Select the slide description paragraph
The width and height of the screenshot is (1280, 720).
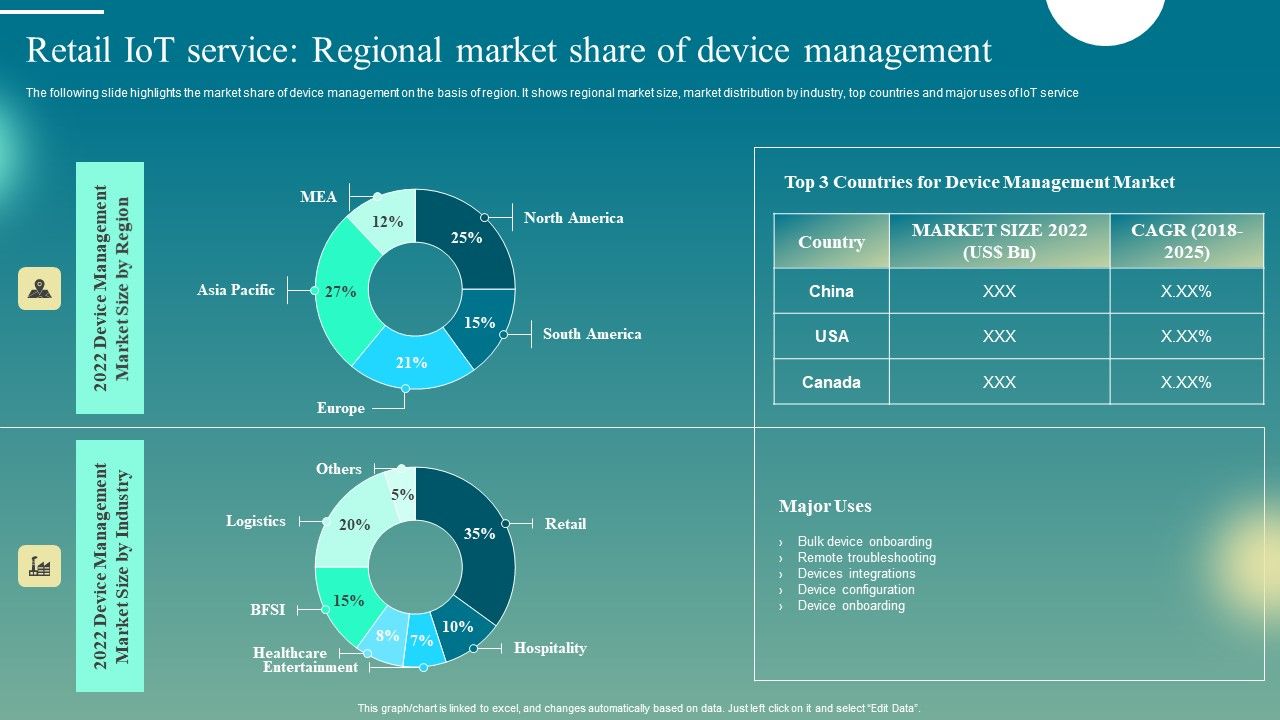[552, 93]
